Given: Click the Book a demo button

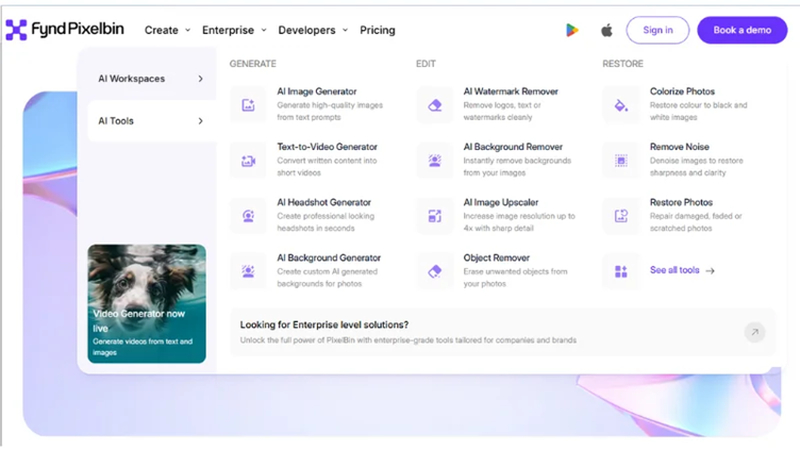Looking at the screenshot, I should point(742,30).
